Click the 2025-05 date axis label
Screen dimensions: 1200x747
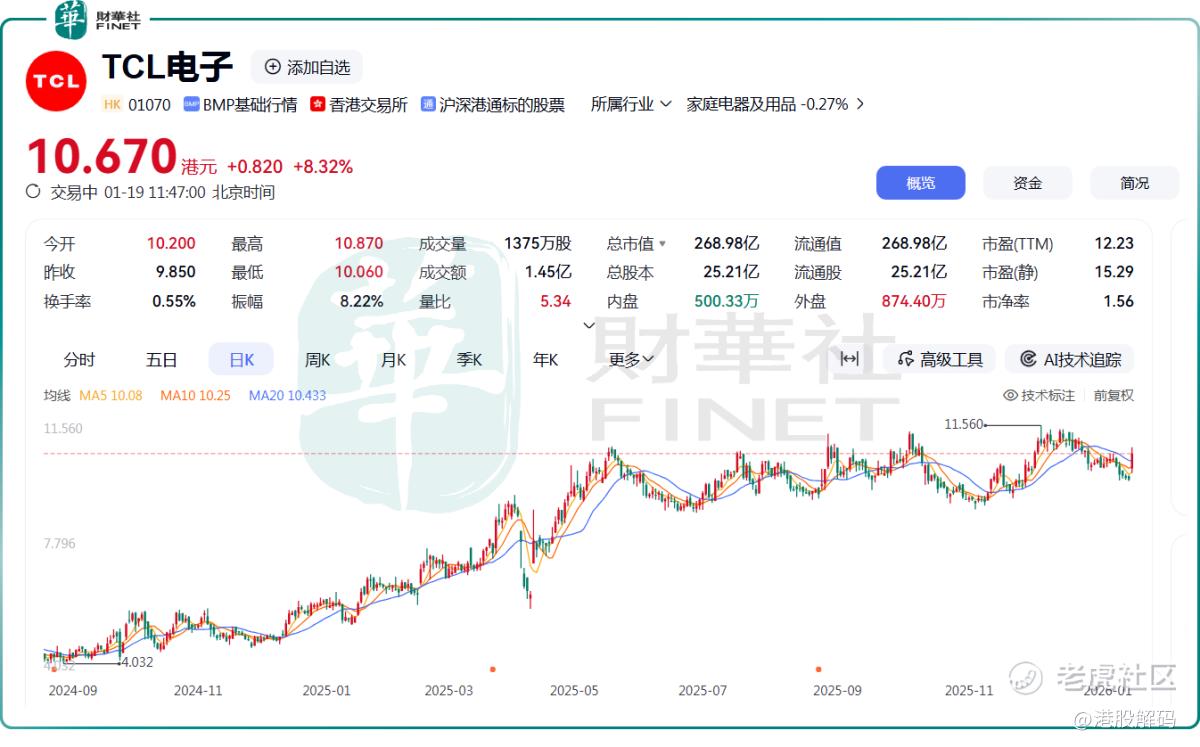coord(573,690)
